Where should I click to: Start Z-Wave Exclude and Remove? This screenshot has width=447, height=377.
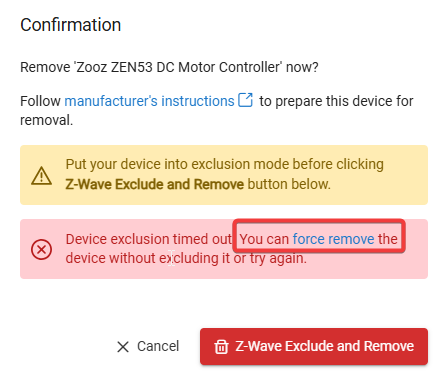coord(314,346)
